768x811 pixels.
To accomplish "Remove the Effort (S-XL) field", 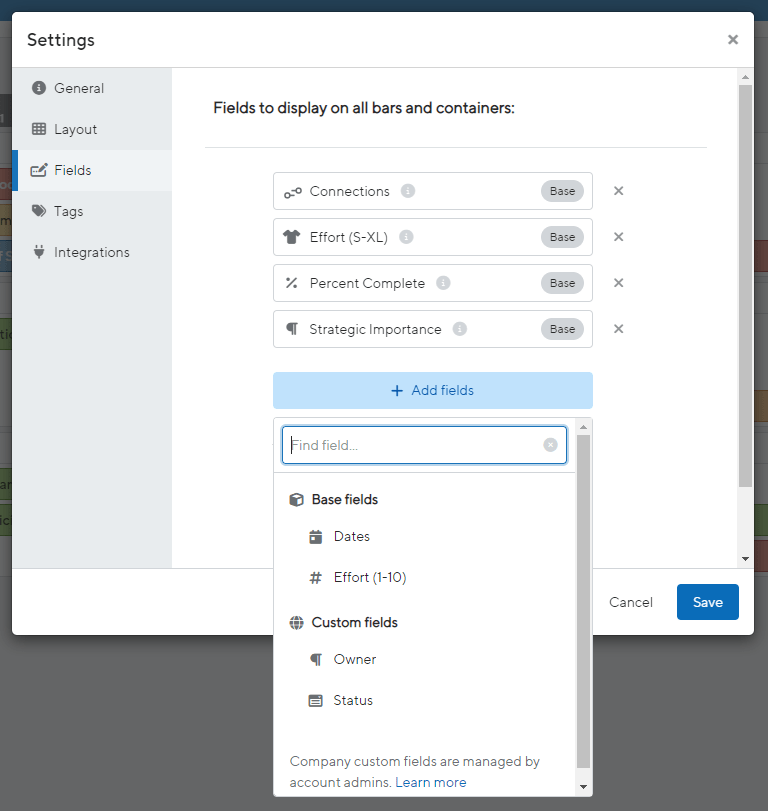I will [x=619, y=237].
